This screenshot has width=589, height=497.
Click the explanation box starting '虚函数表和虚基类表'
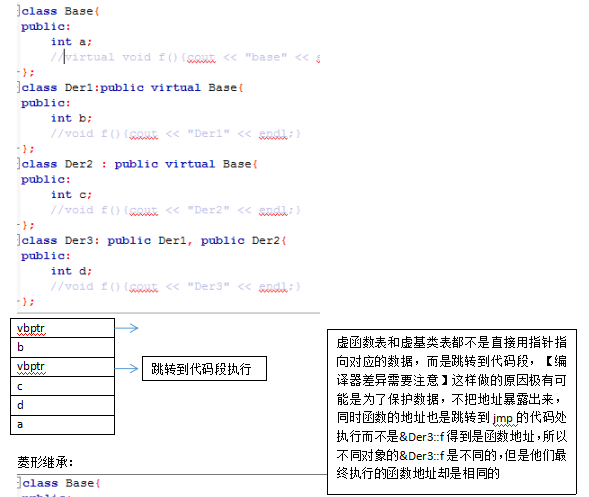[452, 412]
